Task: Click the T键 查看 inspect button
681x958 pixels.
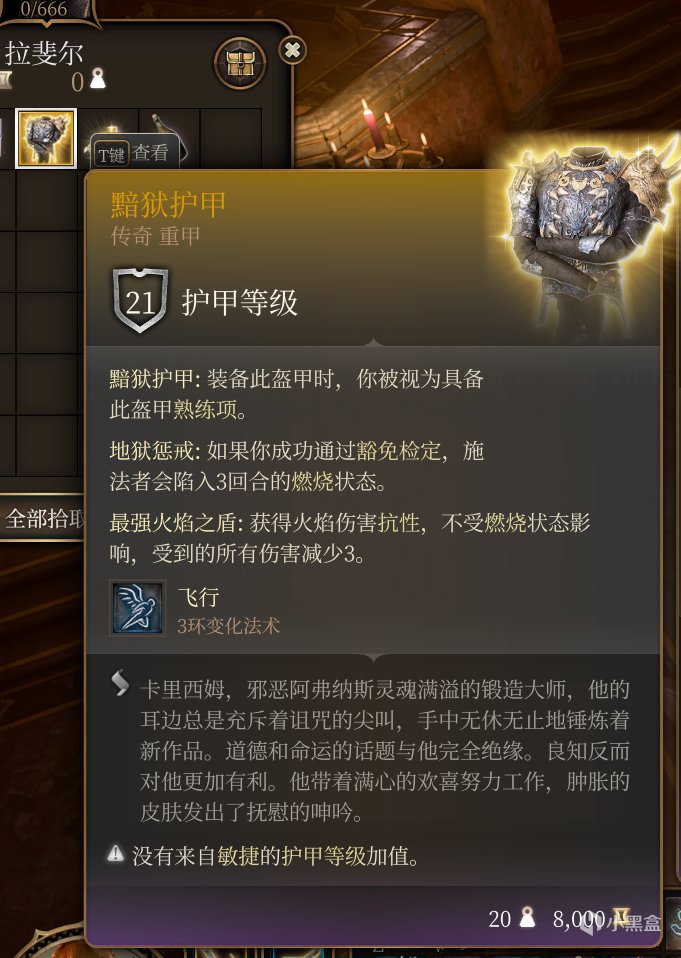Action: (x=134, y=154)
